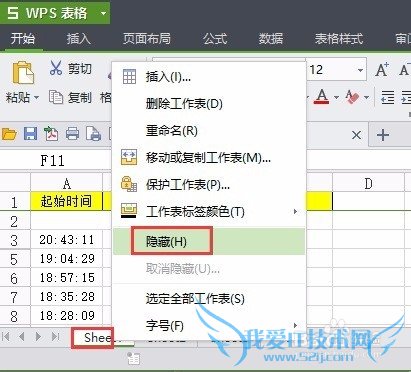411x372 pixels.
Task: Select row 3 header
Action: pyautogui.click(x=15, y=240)
